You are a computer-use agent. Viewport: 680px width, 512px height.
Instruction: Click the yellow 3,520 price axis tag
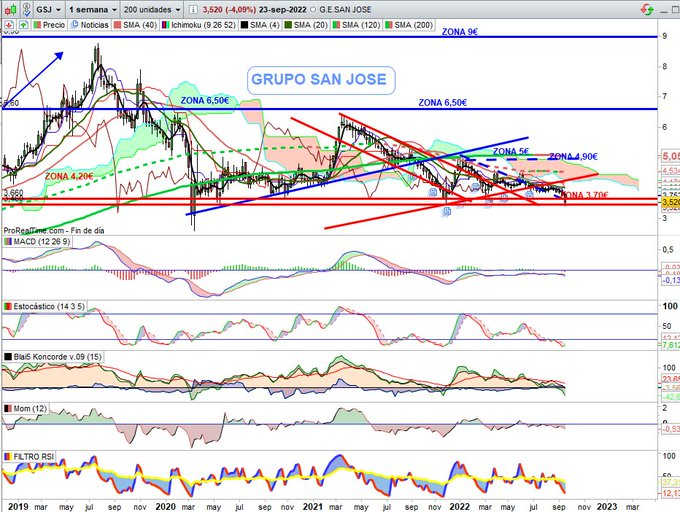pyautogui.click(x=670, y=202)
